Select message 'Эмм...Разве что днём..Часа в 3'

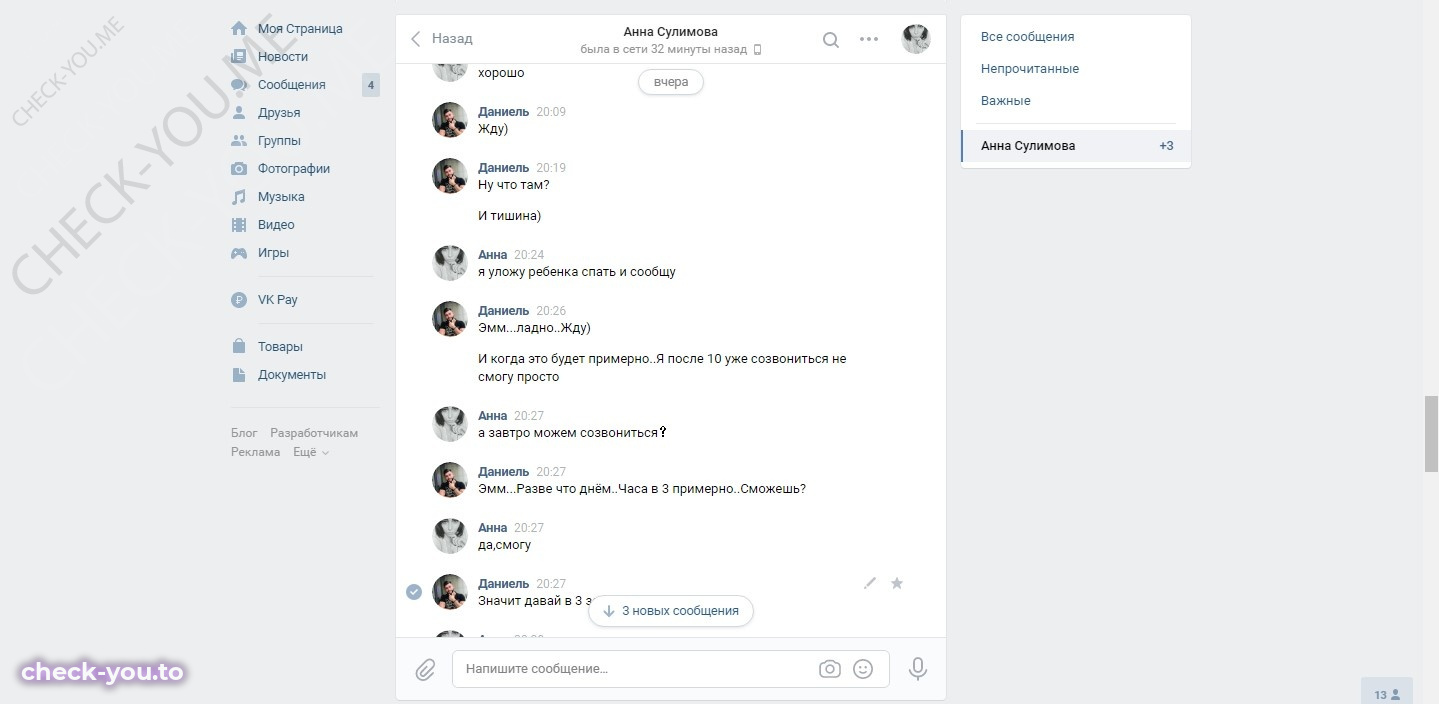[642, 489]
